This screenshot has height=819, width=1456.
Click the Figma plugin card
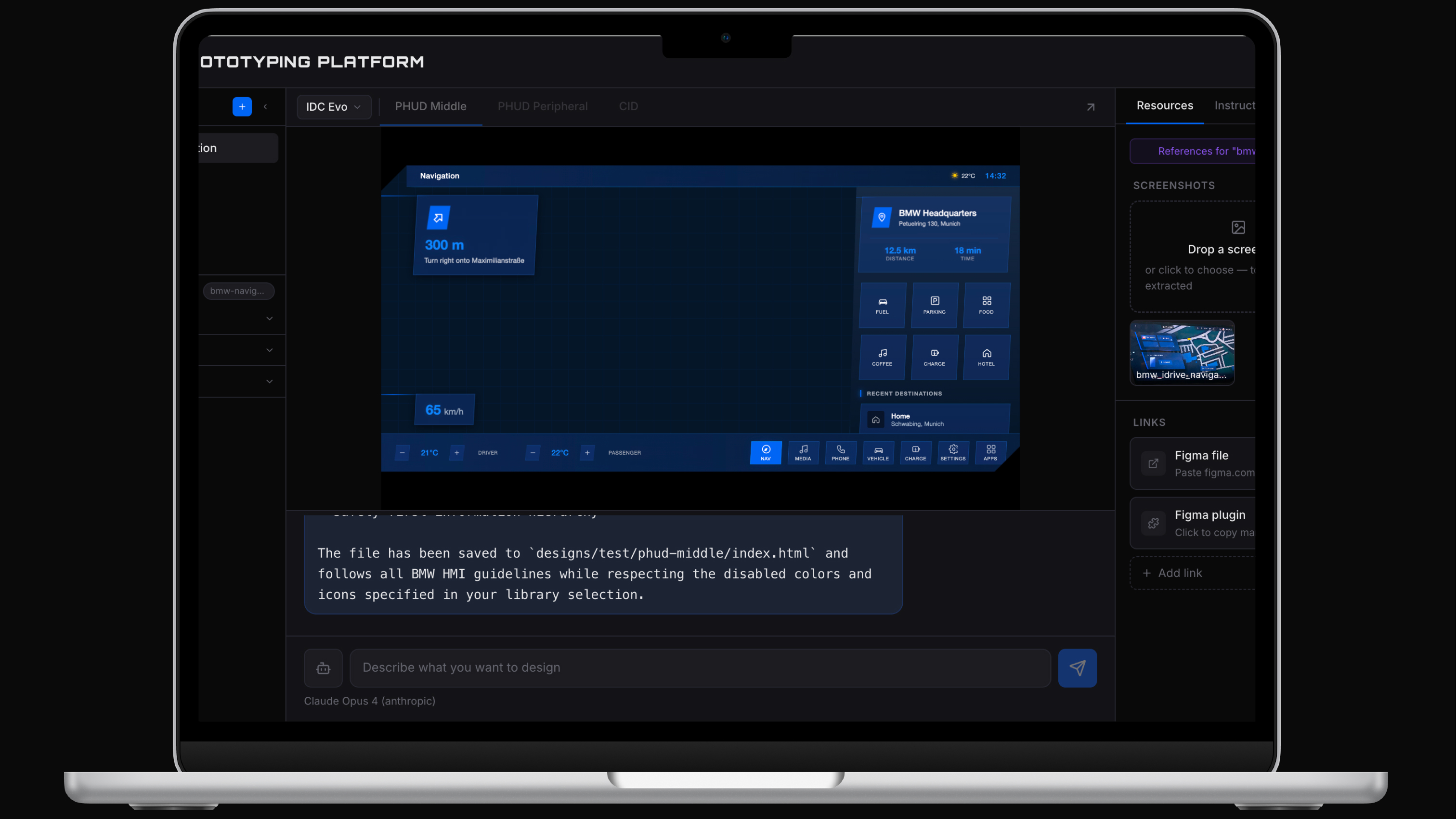[1193, 523]
